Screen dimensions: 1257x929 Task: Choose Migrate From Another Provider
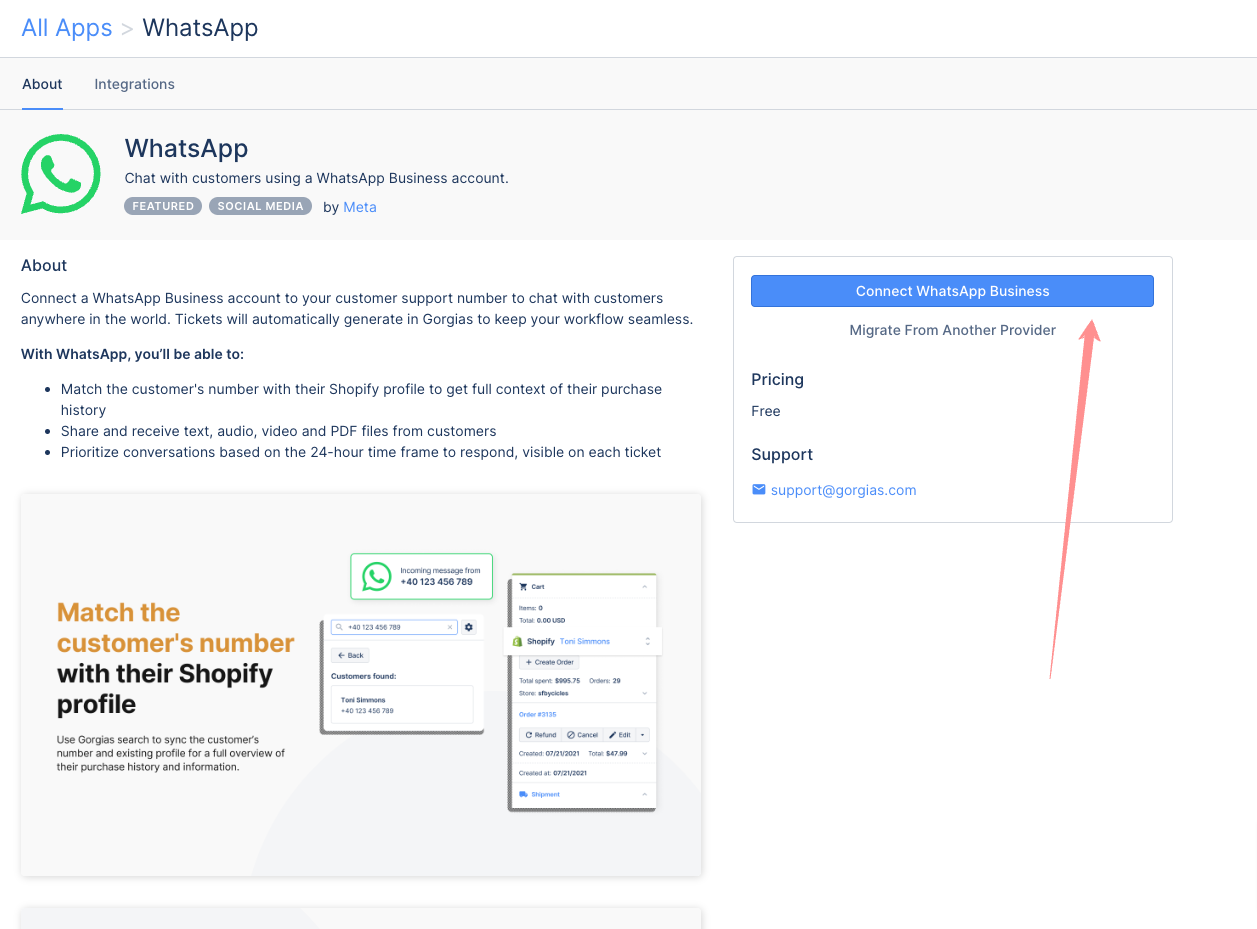click(952, 330)
